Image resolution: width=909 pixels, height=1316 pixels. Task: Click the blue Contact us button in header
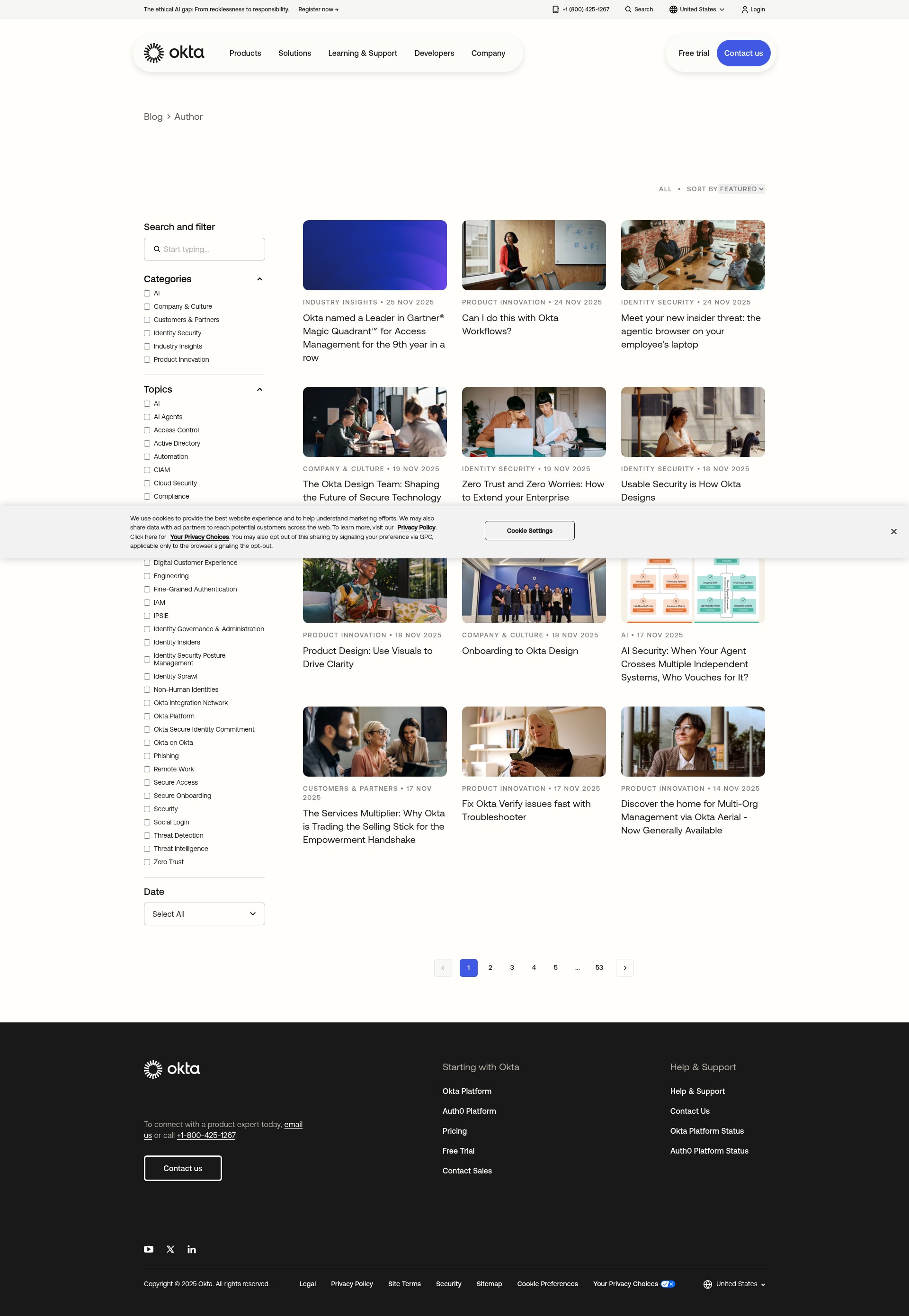pyautogui.click(x=743, y=53)
